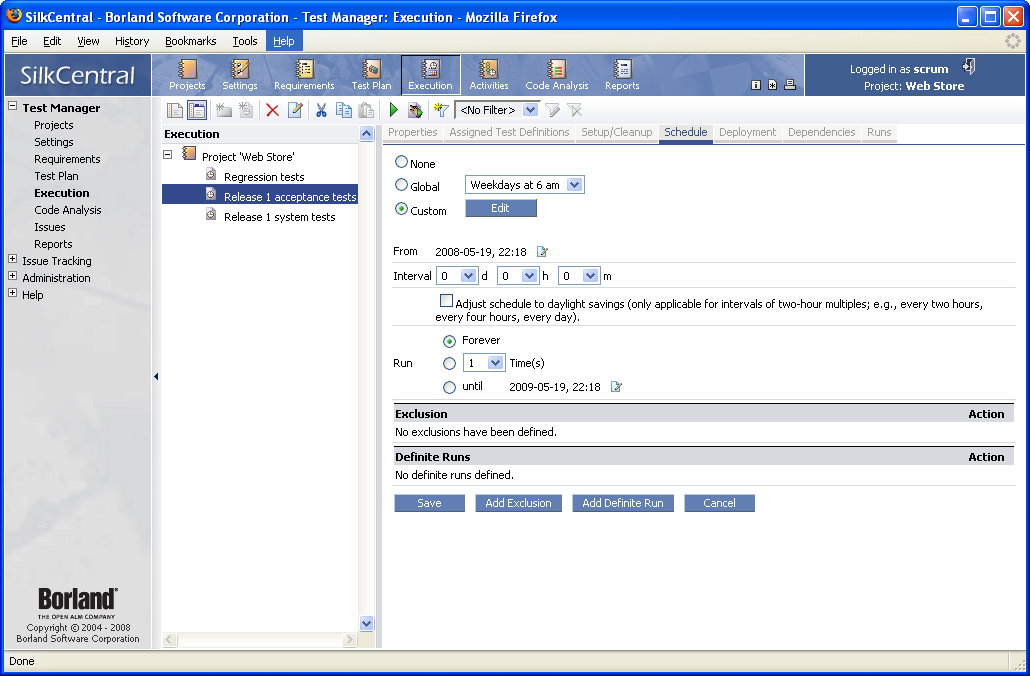
Task: Click the clipboard paste icon
Action: (367, 110)
